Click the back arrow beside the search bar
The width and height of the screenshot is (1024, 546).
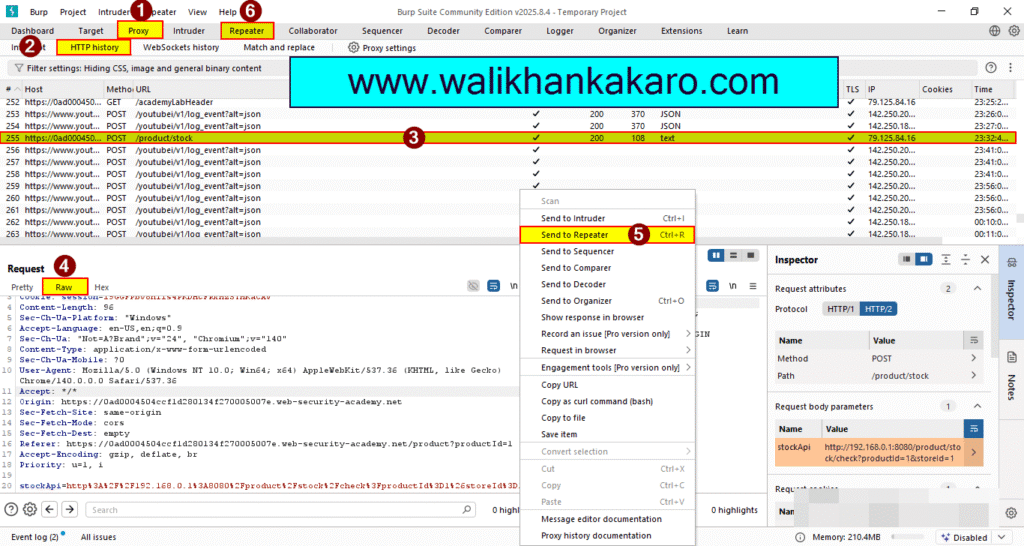pyautogui.click(x=51, y=509)
